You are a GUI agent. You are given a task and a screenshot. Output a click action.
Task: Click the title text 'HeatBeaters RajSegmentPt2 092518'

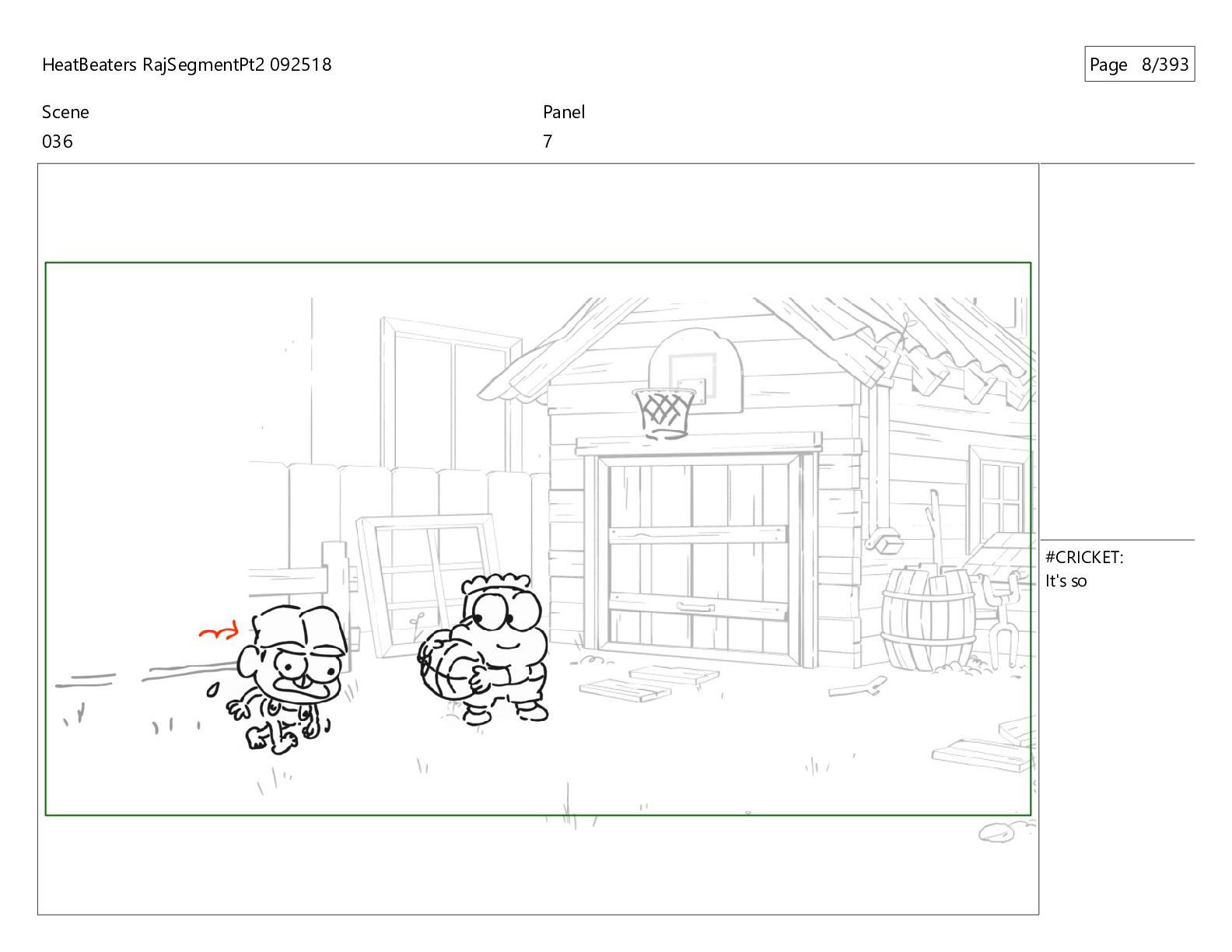pyautogui.click(x=187, y=65)
